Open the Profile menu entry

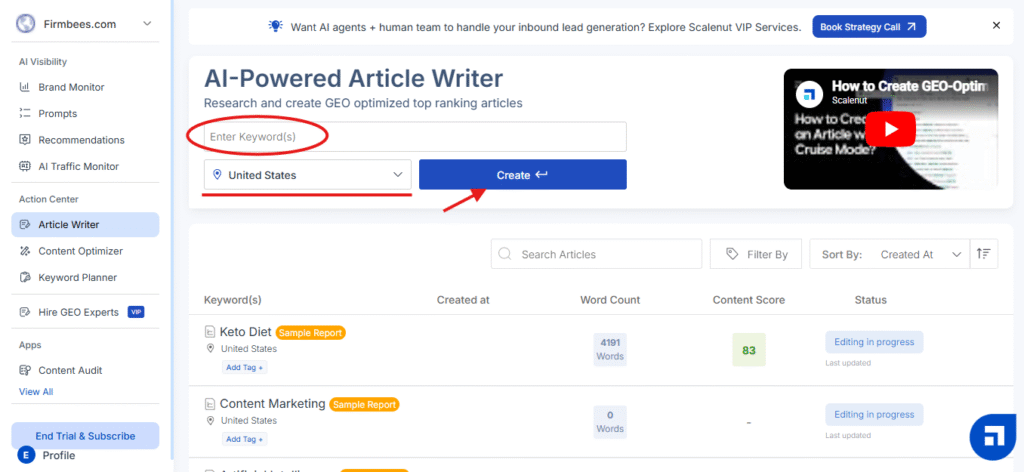point(59,456)
